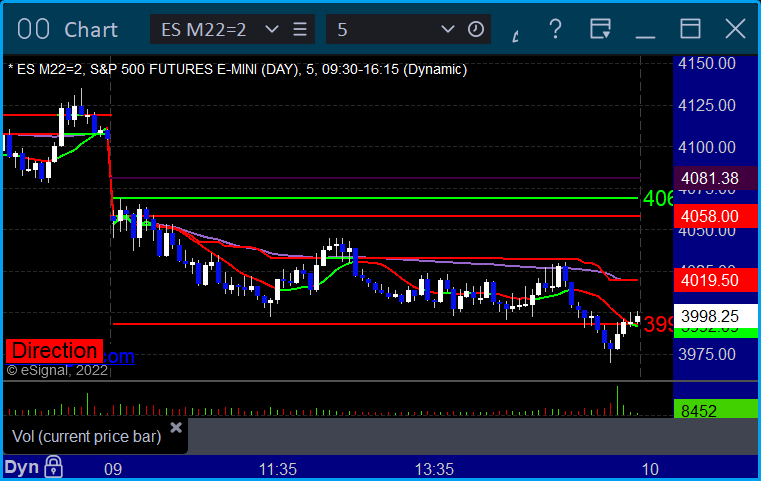Open the page layout menu icon
The width and height of the screenshot is (761, 481).
[x=600, y=29]
